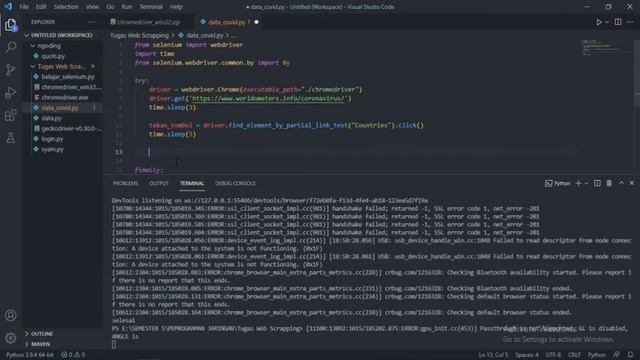Open the Go menu
Screen dimensions: 640x360
(x=110, y=7)
